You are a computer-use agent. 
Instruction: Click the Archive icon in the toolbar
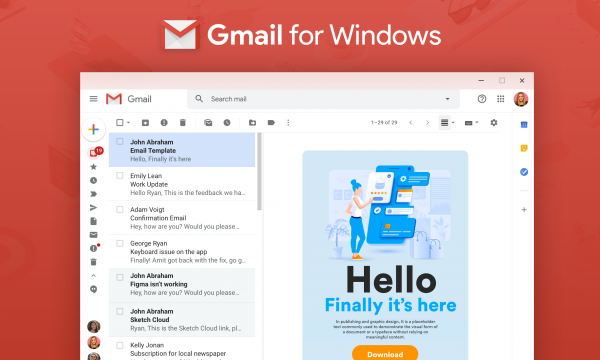(145, 122)
